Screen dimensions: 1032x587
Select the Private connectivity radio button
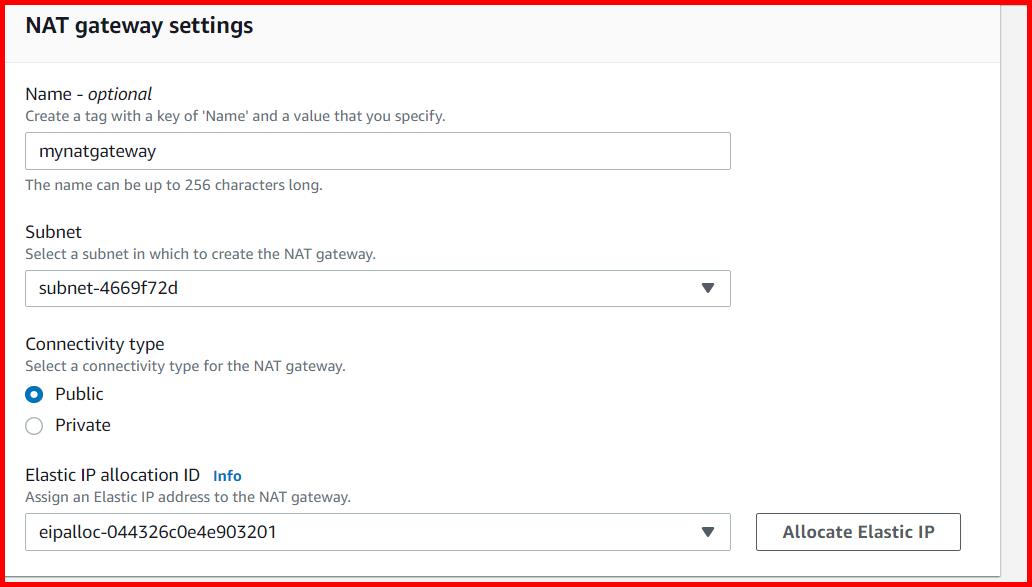(34, 425)
